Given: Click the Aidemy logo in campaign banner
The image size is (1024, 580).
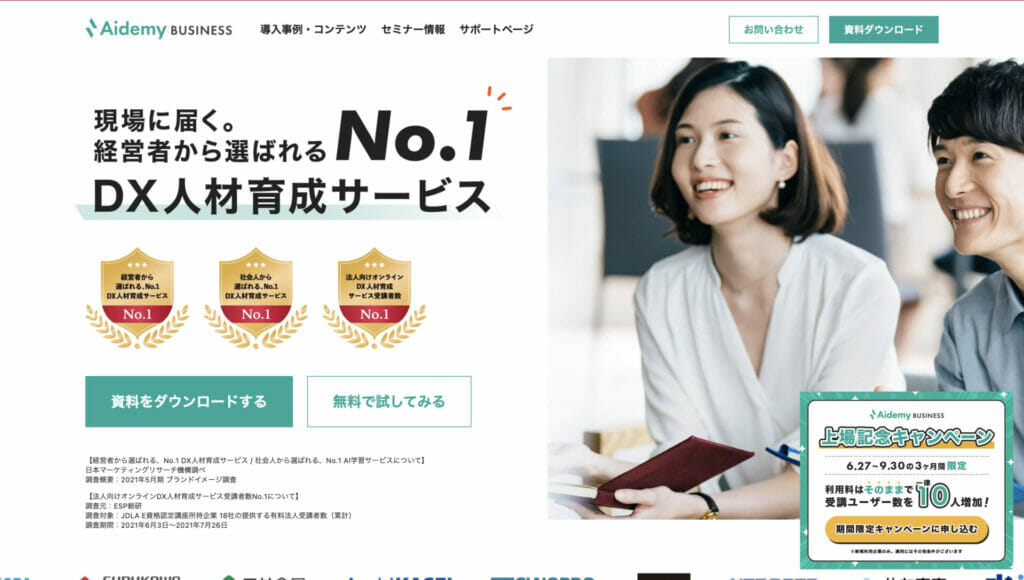Looking at the screenshot, I should [906, 415].
